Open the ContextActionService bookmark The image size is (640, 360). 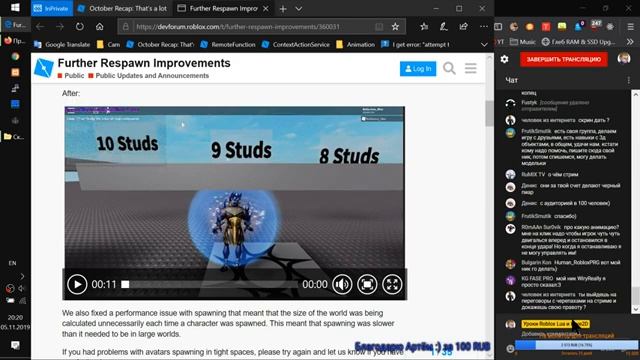click(x=296, y=44)
